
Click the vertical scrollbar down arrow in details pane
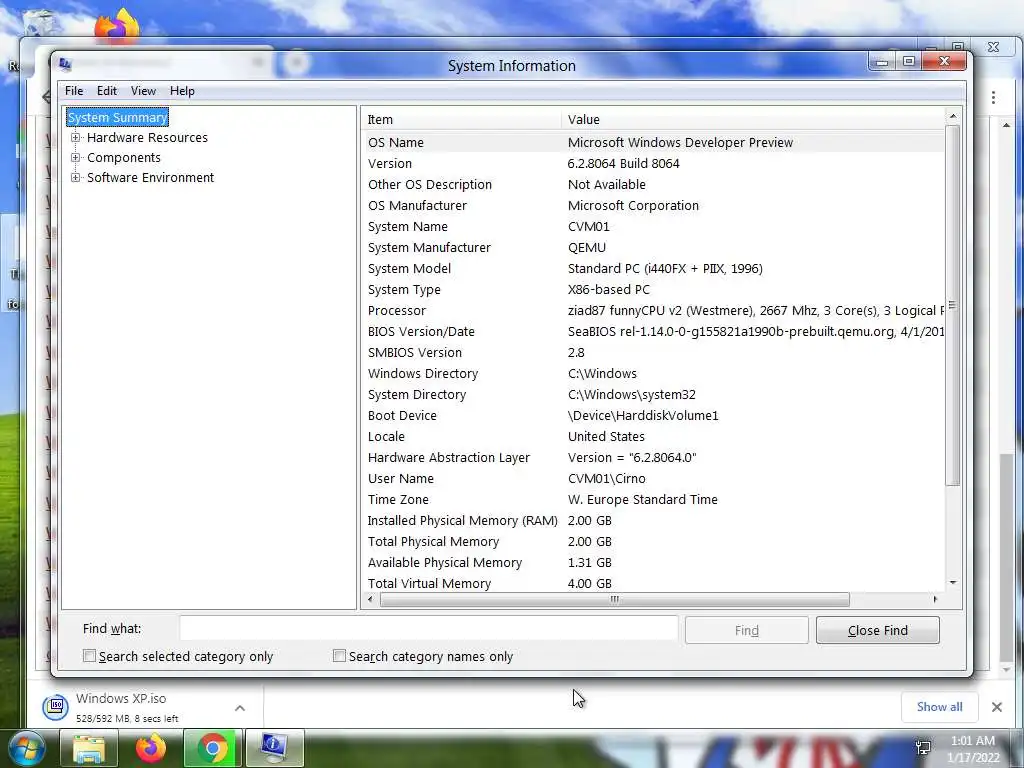click(953, 583)
